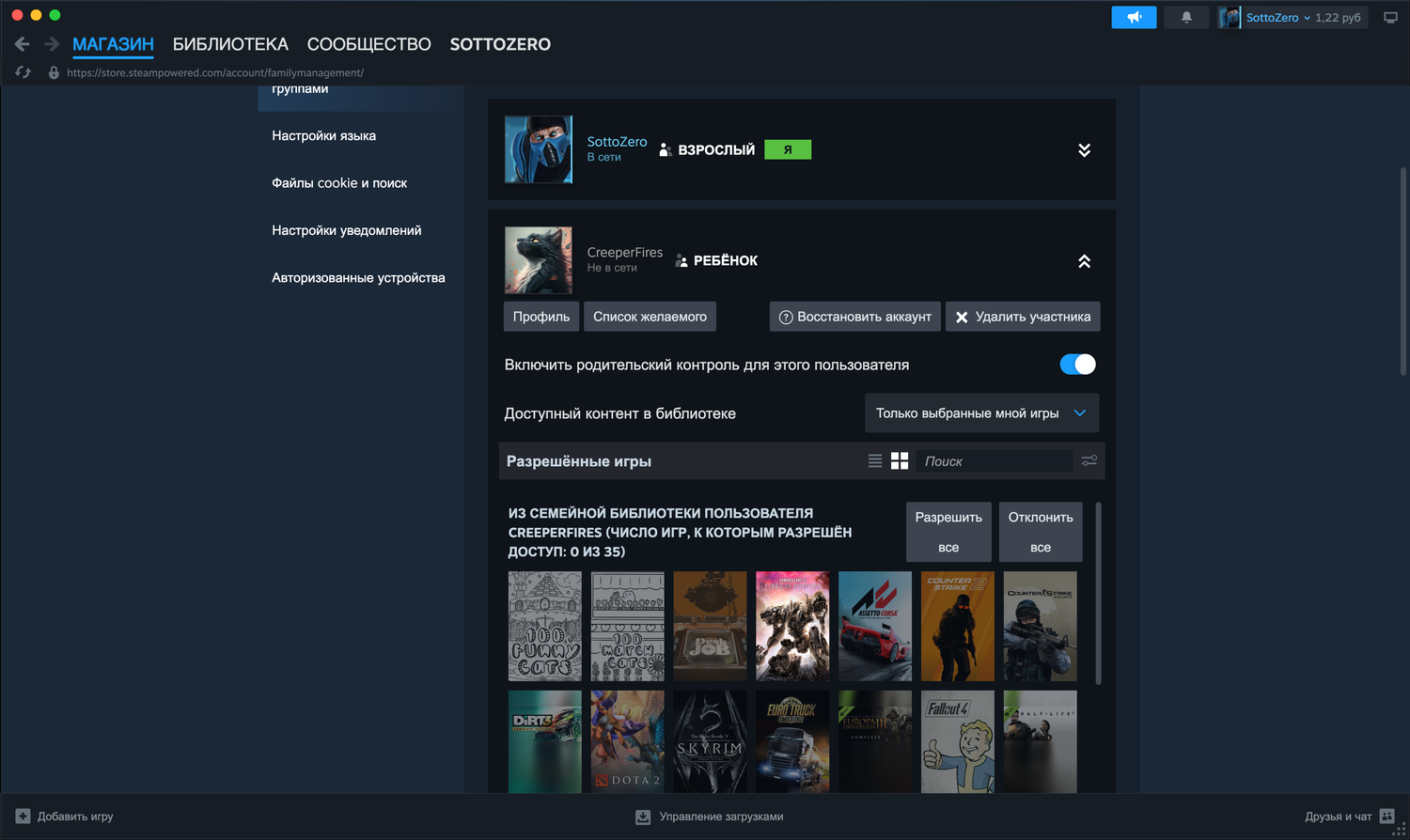
Task: Open the filter settings icon beside Поиск
Action: coord(1089,460)
